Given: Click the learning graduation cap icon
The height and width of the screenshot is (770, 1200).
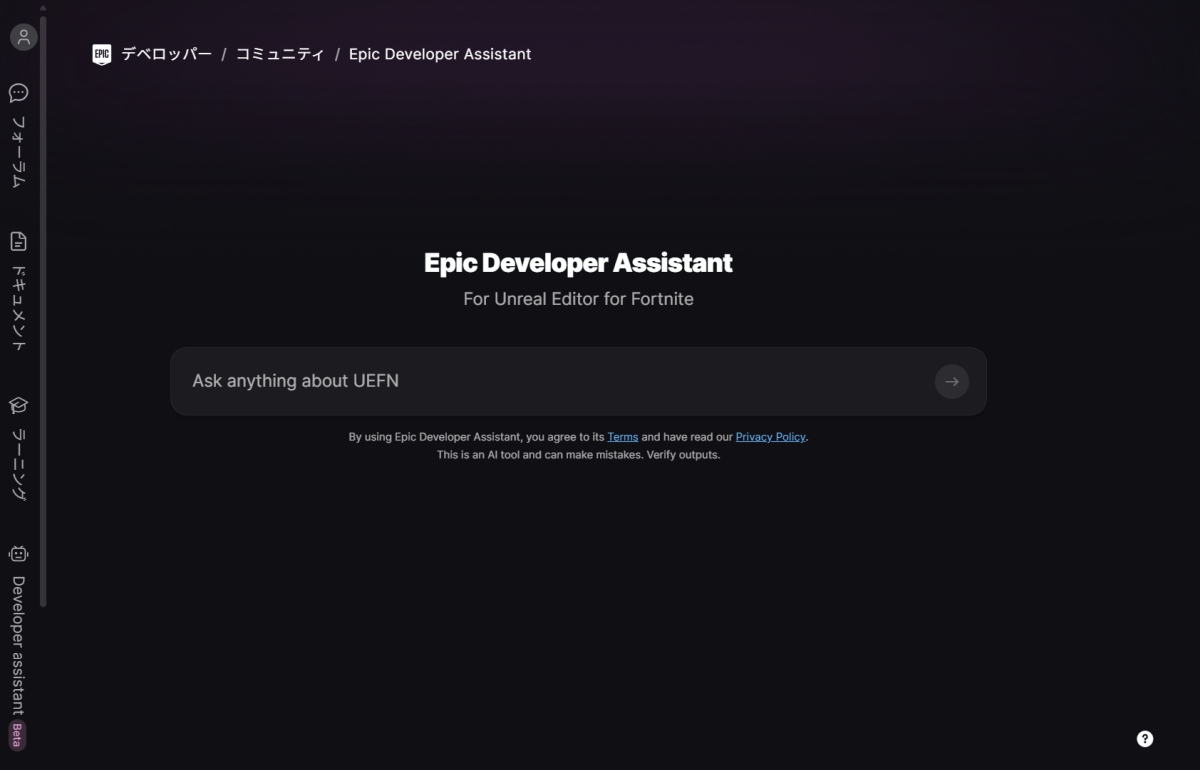Looking at the screenshot, I should [18, 405].
